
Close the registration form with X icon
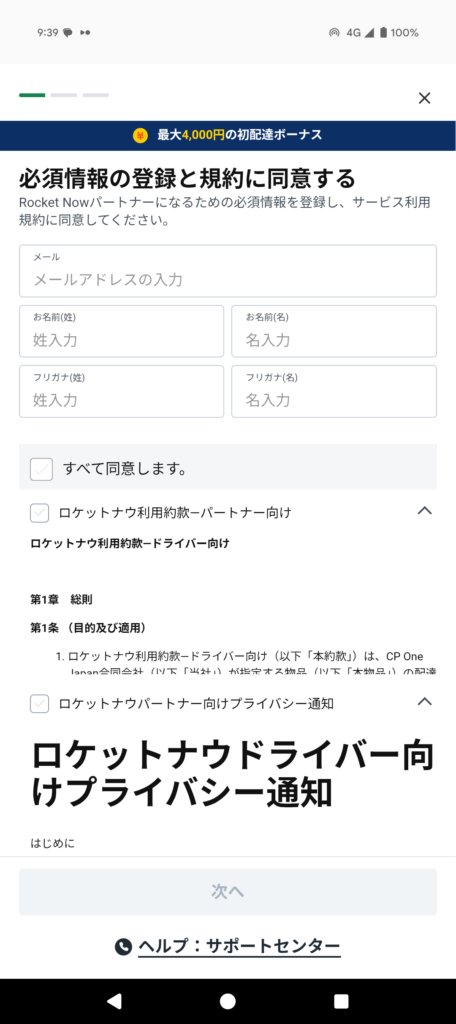(x=424, y=98)
